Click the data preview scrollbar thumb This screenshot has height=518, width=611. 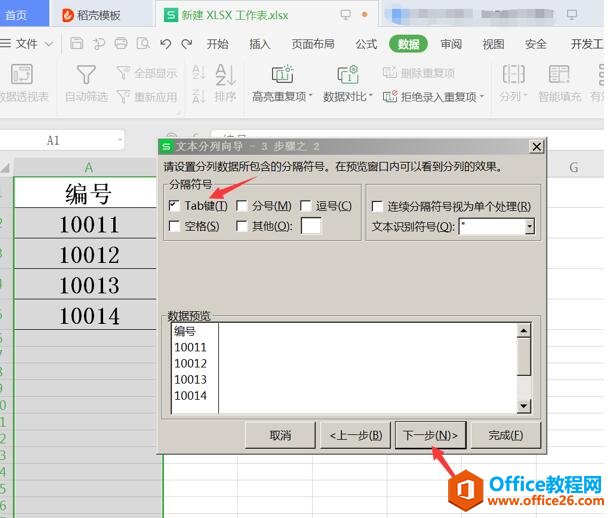523,357
